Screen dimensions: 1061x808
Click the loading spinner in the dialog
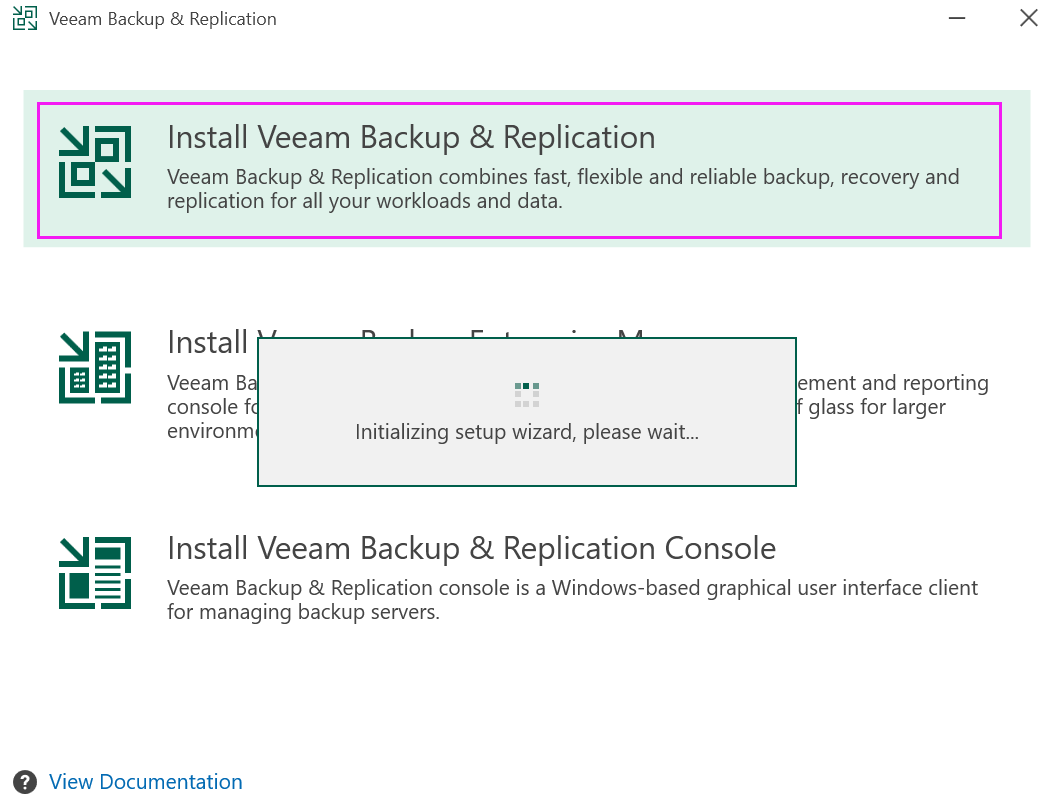click(x=527, y=394)
